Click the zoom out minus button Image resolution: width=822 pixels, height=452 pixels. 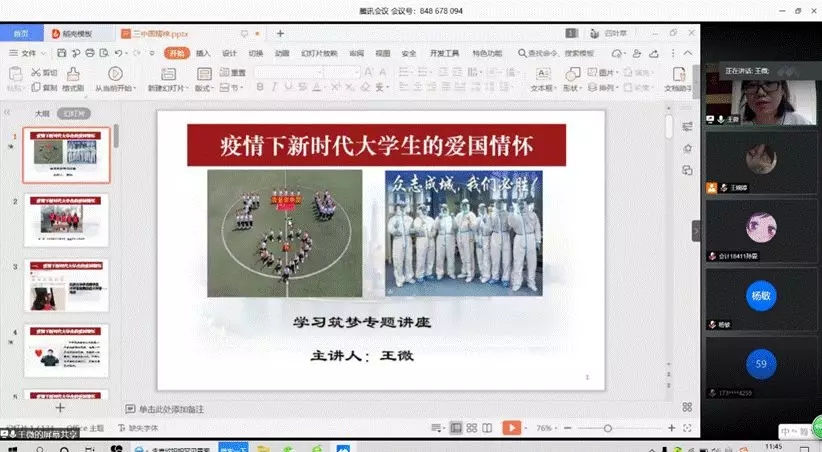point(568,428)
